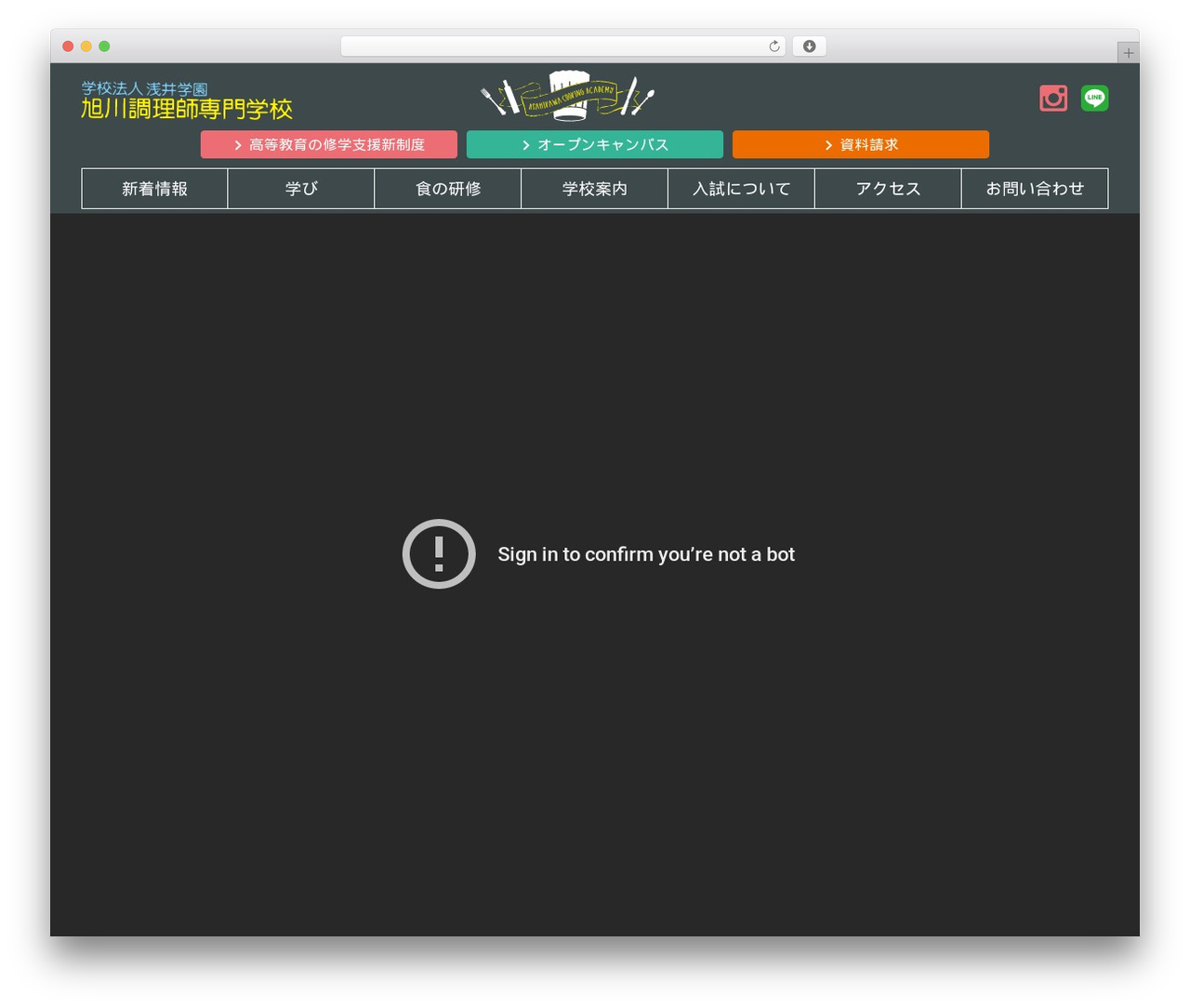Select 学び in the navigation bar
Screen dimensions: 1190x1008
(301, 189)
